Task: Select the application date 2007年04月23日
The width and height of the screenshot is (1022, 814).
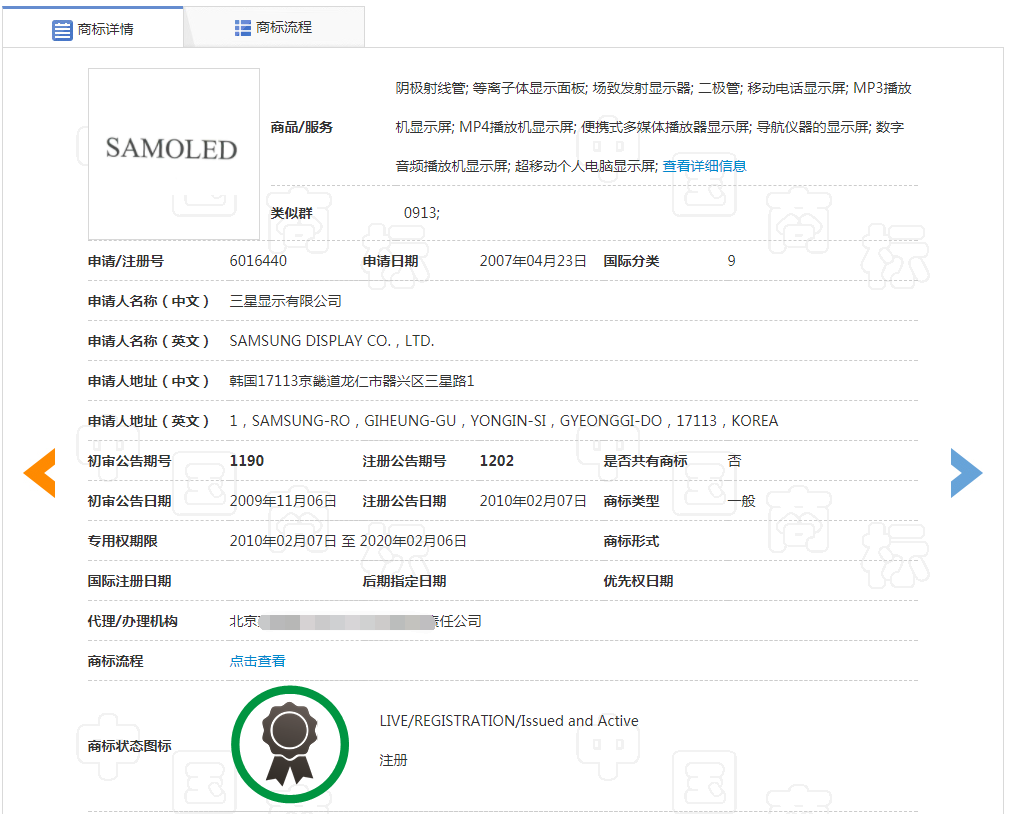Action: [533, 261]
